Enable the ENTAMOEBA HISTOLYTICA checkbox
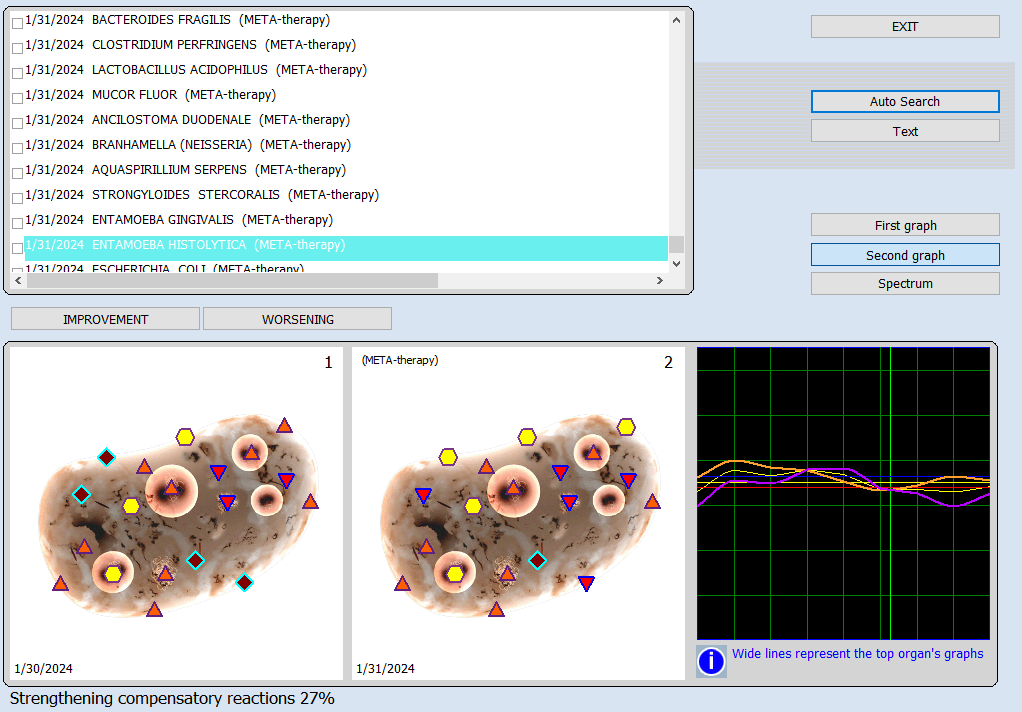This screenshot has width=1022, height=712. point(17,247)
